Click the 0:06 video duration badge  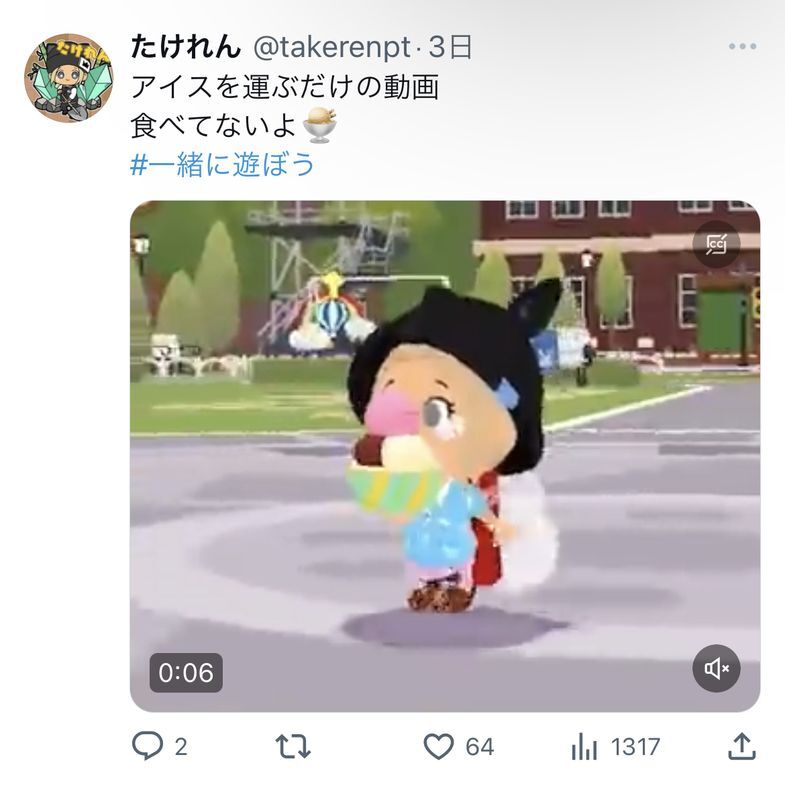pyautogui.click(x=186, y=672)
